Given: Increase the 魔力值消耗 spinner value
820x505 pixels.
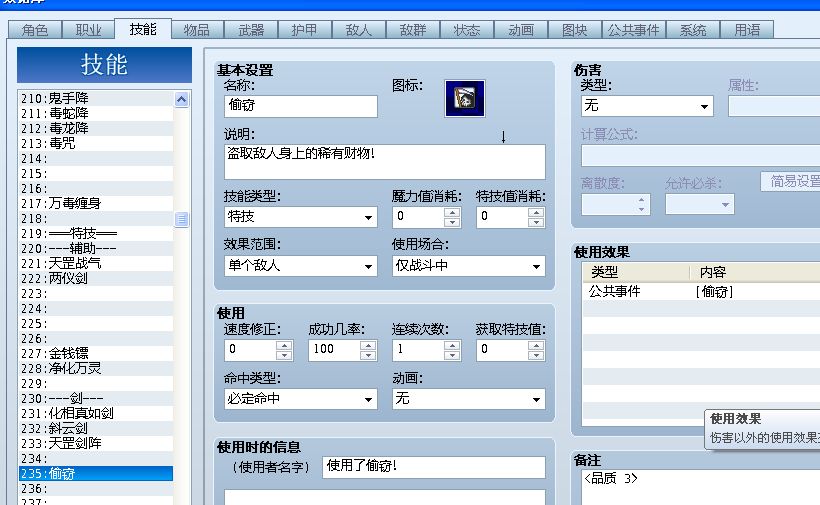Looking at the screenshot, I should click(452, 212).
